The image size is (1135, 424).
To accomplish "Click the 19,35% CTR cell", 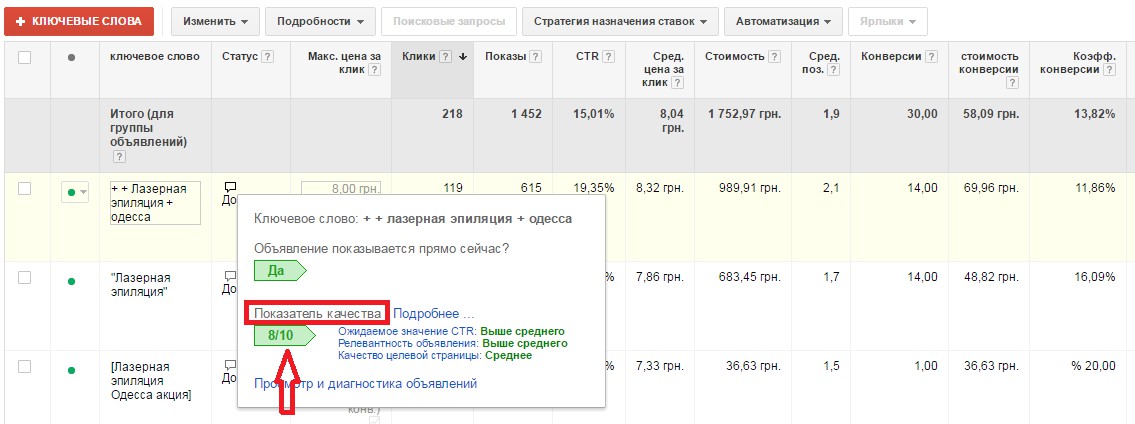I will 594,188.
